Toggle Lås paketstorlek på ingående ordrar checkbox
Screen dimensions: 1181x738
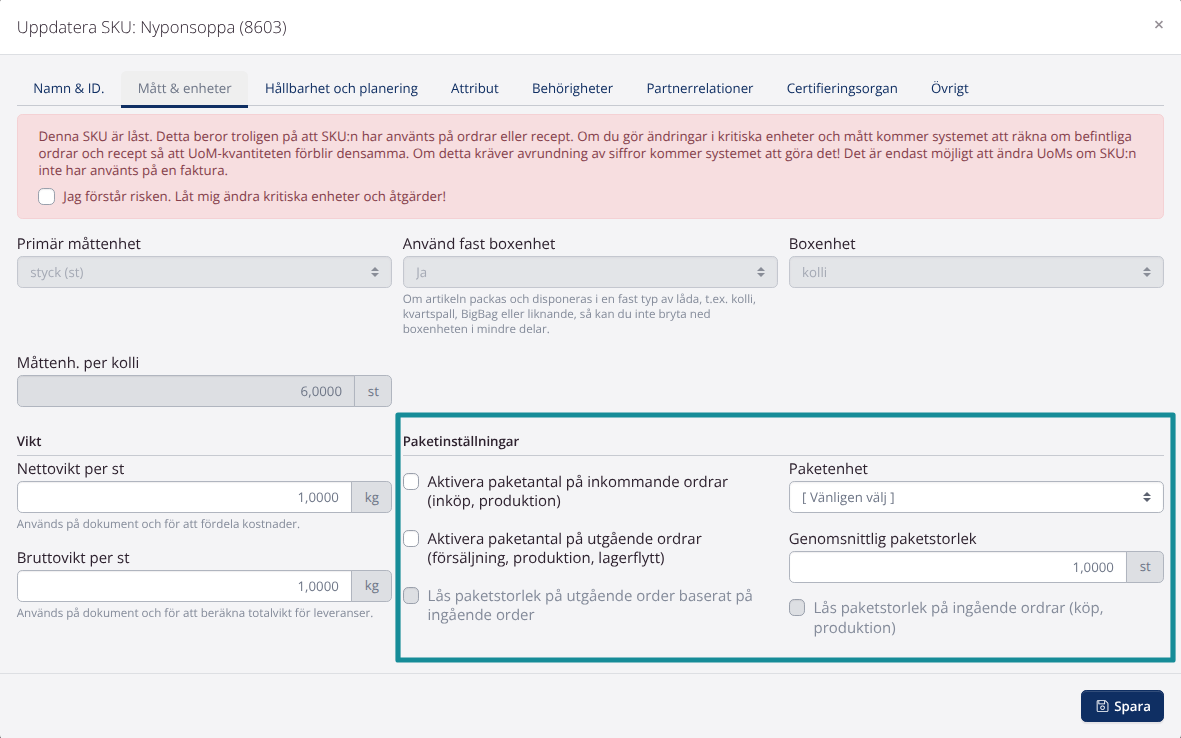pos(797,608)
